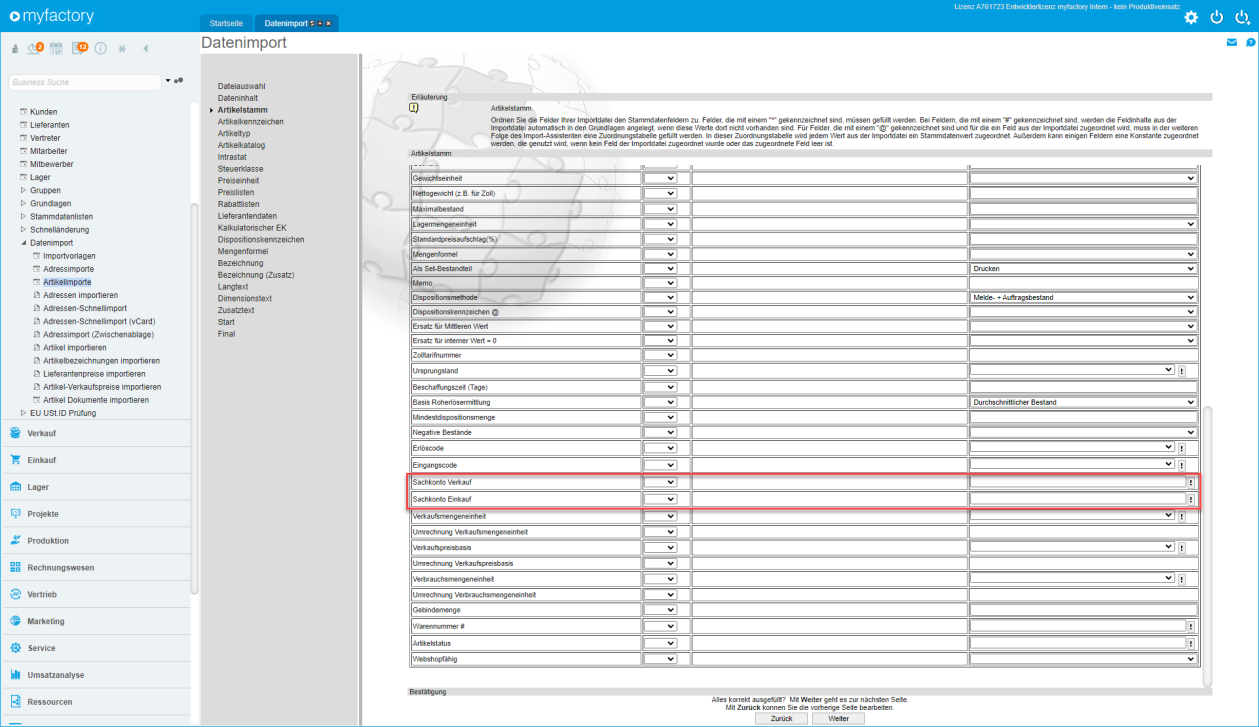Click the search options dots icon
1259x727 pixels.
pos(178,81)
